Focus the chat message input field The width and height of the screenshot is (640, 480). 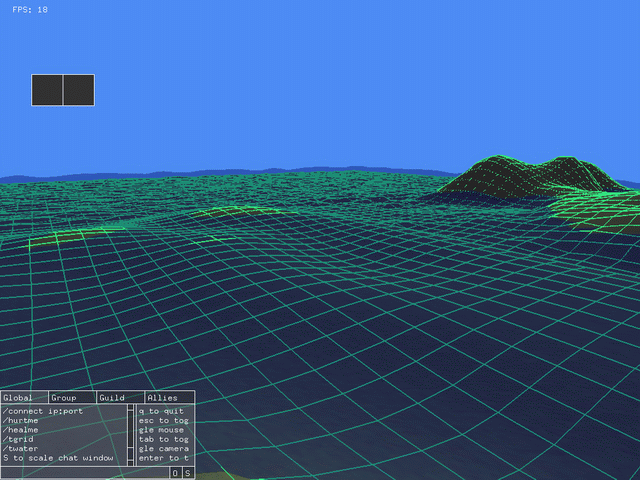click(x=85, y=473)
